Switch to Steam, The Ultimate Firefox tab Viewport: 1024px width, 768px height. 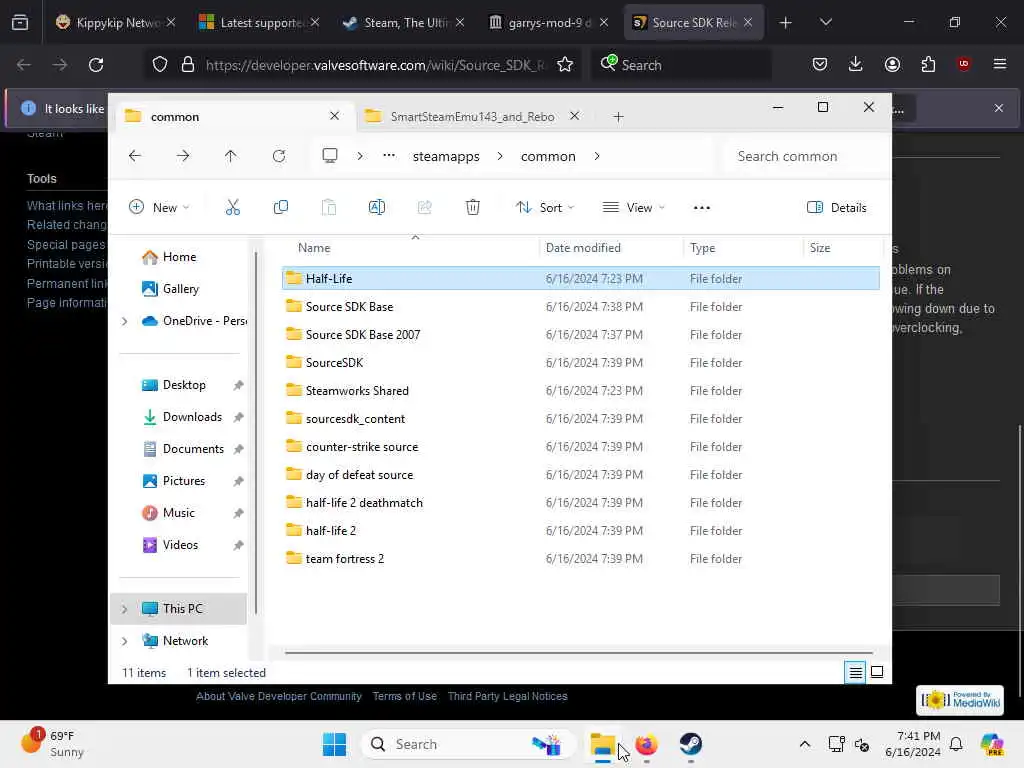[x=404, y=22]
